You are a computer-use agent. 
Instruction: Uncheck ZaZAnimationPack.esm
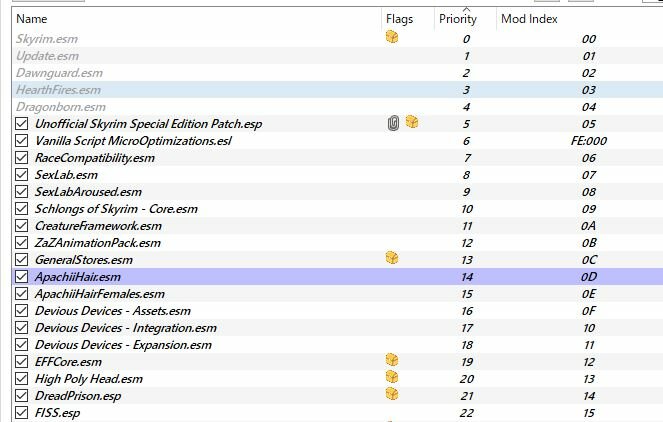tap(22, 243)
